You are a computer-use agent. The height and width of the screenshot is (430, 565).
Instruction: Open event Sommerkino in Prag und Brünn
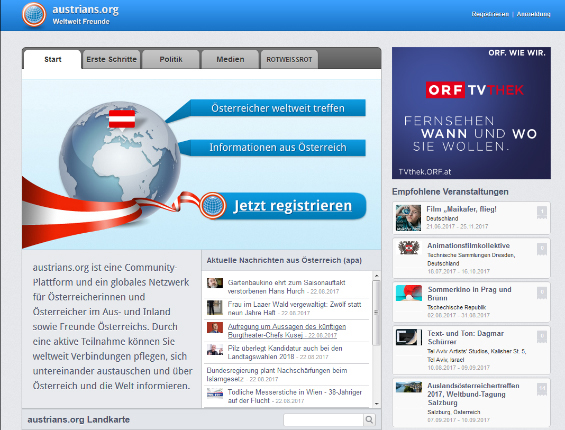(x=470, y=293)
